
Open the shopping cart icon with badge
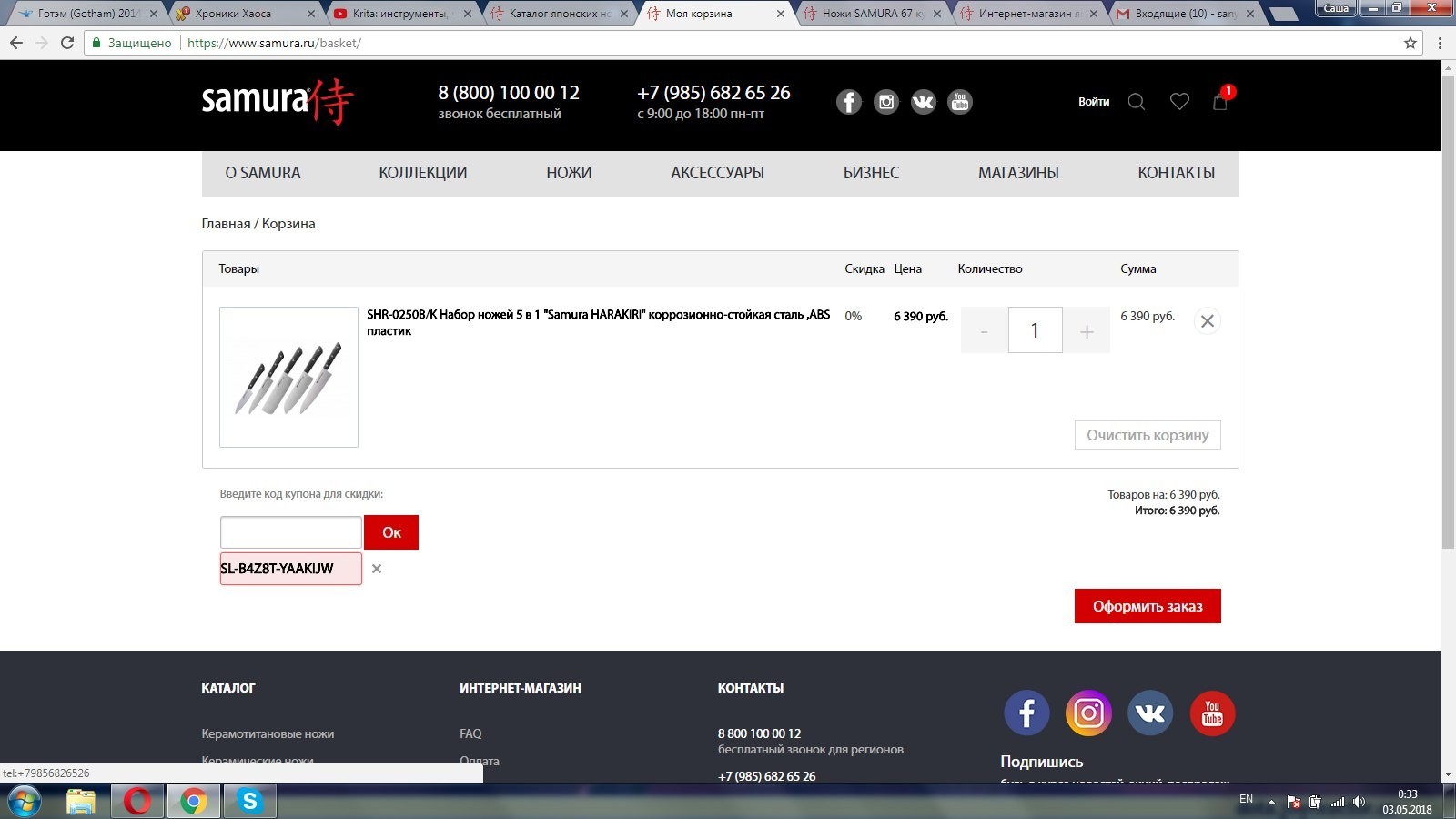coord(1221,100)
